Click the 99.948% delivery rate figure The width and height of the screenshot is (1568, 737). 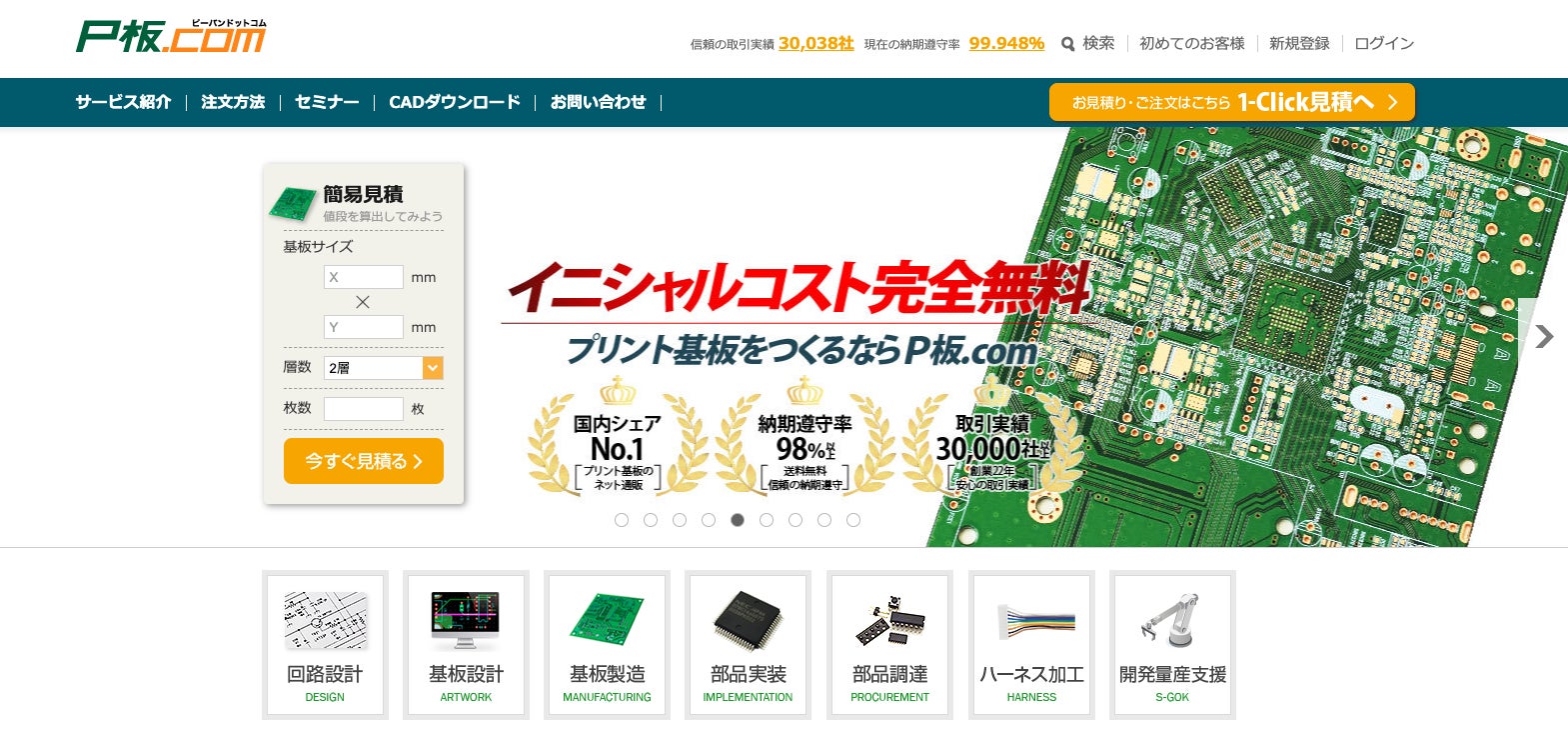click(1006, 43)
